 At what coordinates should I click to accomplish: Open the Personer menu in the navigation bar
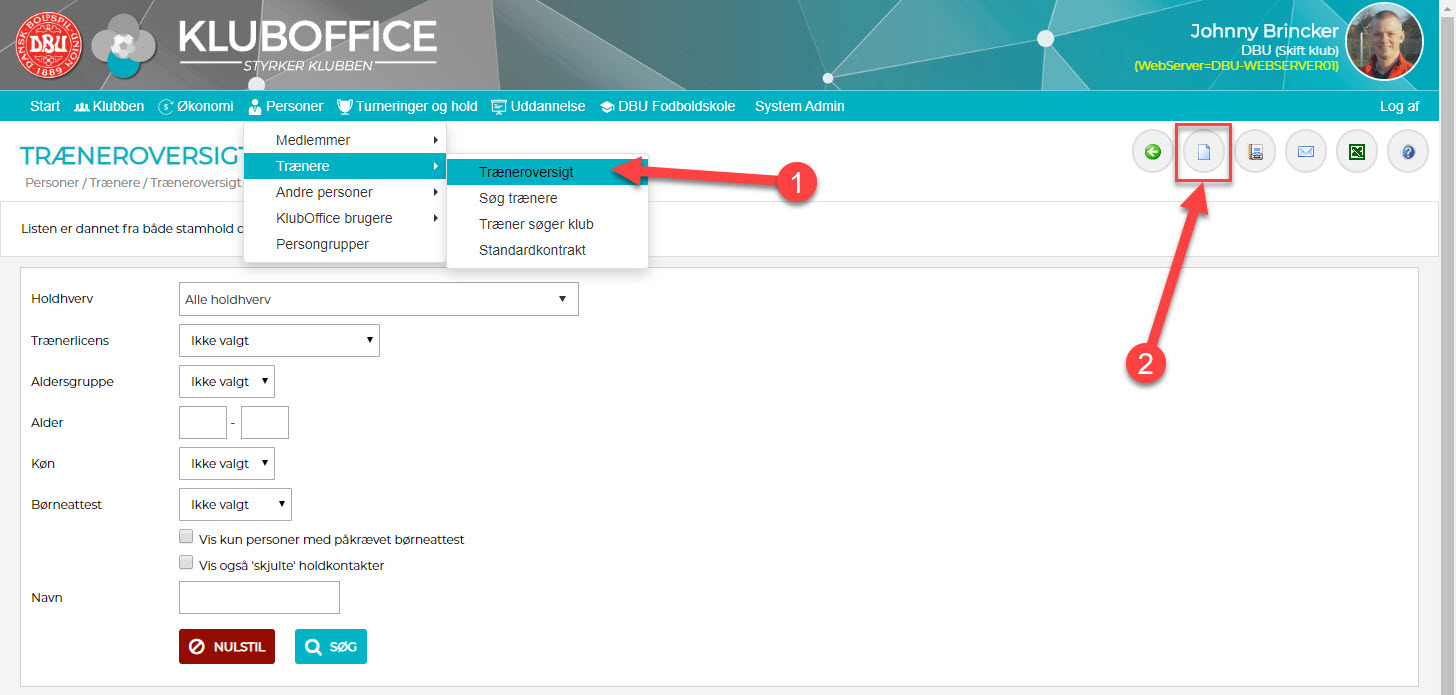pos(286,106)
